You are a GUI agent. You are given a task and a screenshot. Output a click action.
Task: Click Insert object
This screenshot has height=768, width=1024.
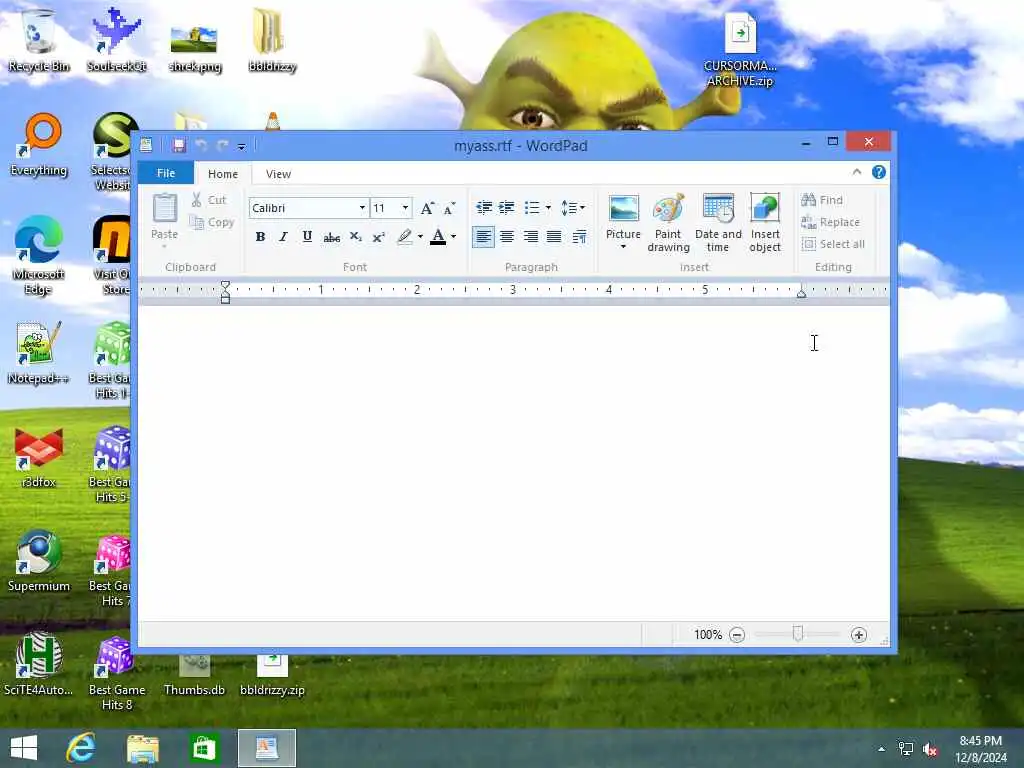[765, 223]
